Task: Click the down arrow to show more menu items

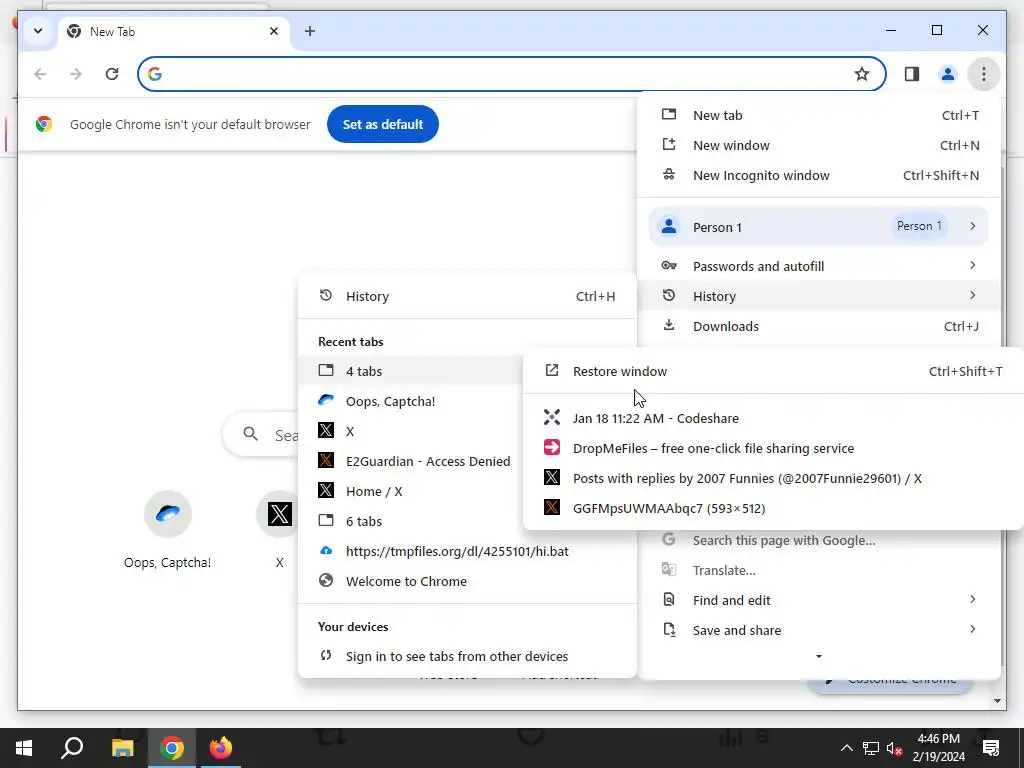Action: pos(819,656)
